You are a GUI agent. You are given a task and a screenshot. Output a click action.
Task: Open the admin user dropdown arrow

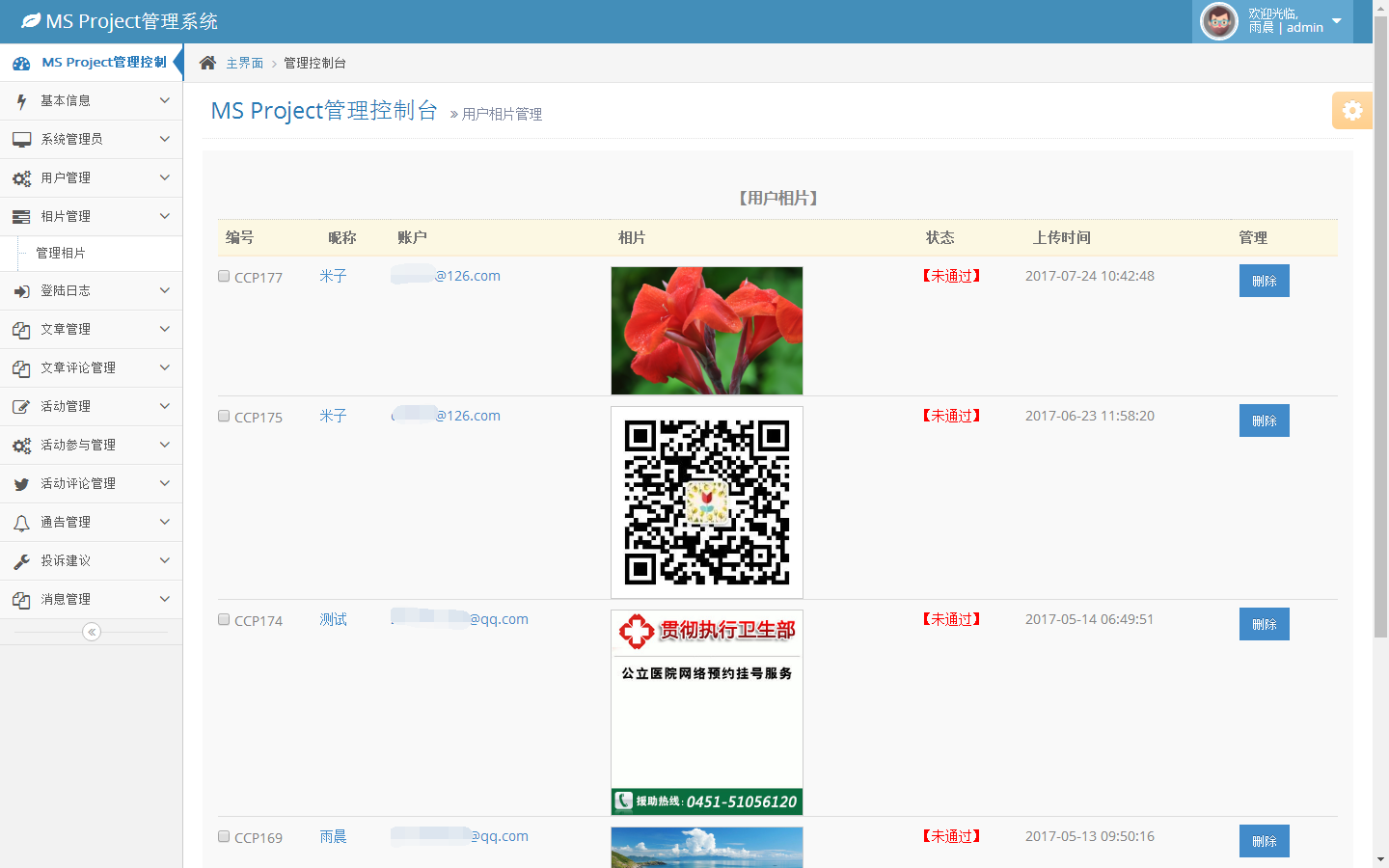(x=1336, y=21)
